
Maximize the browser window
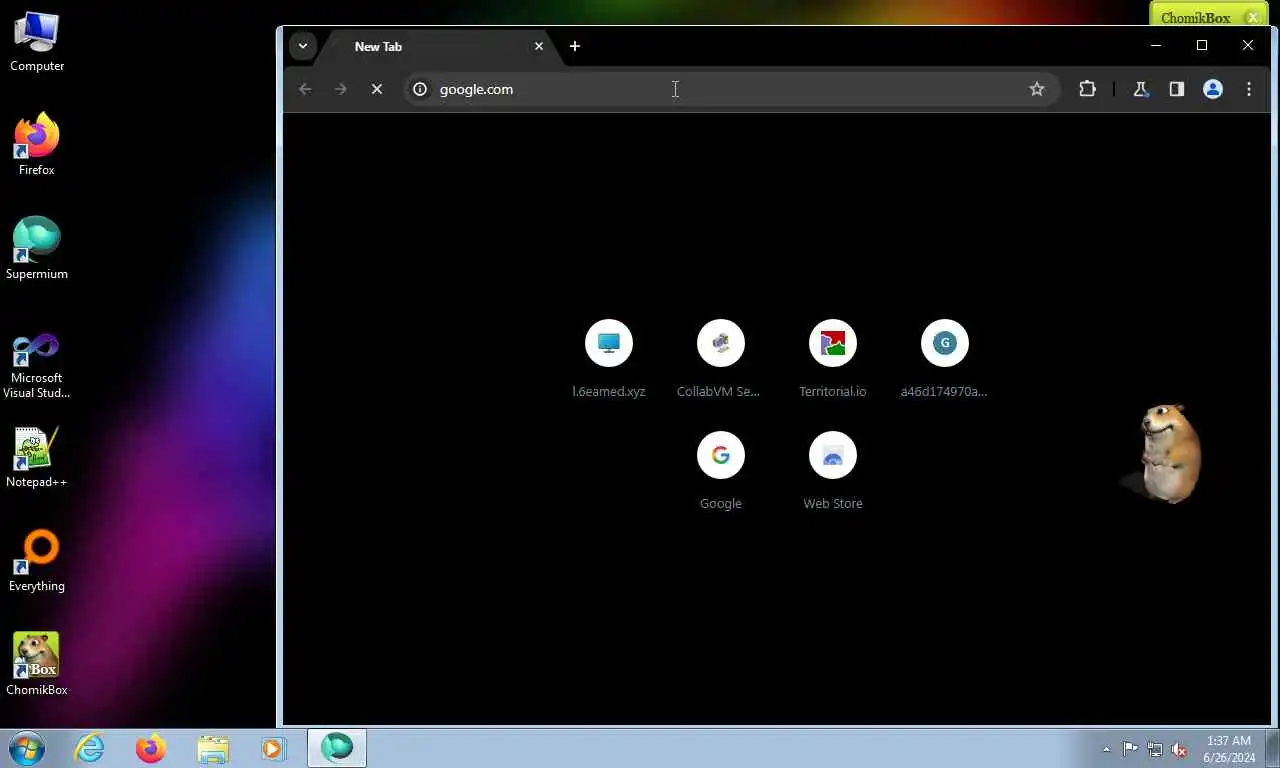(1202, 45)
